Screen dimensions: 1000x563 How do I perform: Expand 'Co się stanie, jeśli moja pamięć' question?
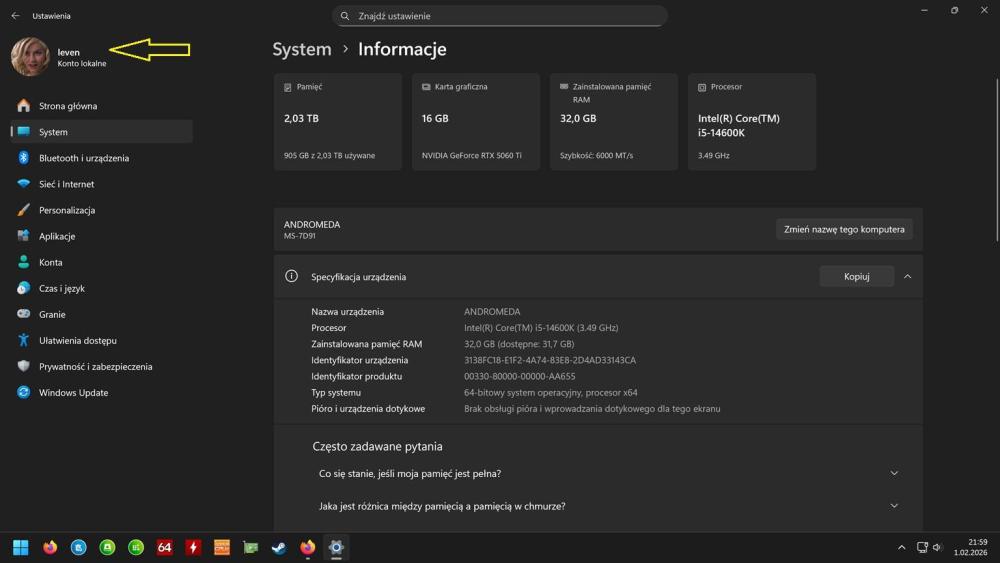coord(894,473)
